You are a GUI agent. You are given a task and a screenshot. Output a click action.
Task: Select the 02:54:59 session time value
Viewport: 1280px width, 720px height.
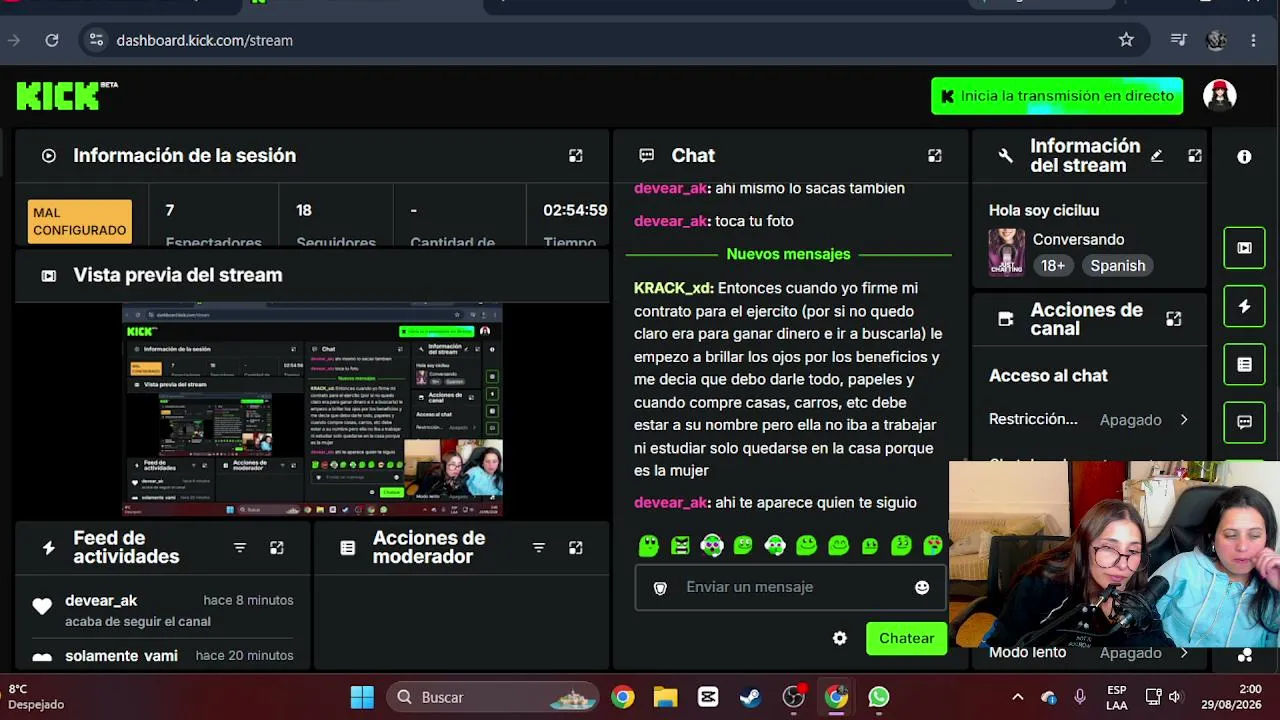pos(575,211)
